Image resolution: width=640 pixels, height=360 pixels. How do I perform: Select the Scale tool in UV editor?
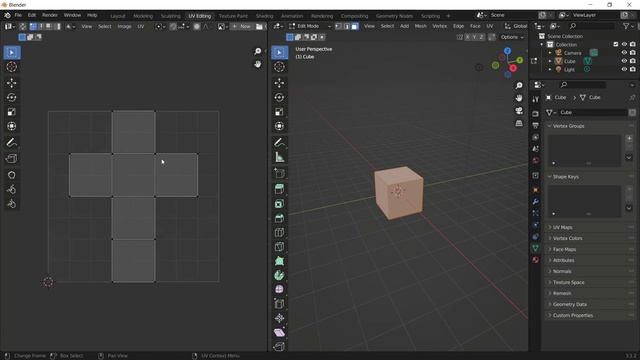click(11, 112)
